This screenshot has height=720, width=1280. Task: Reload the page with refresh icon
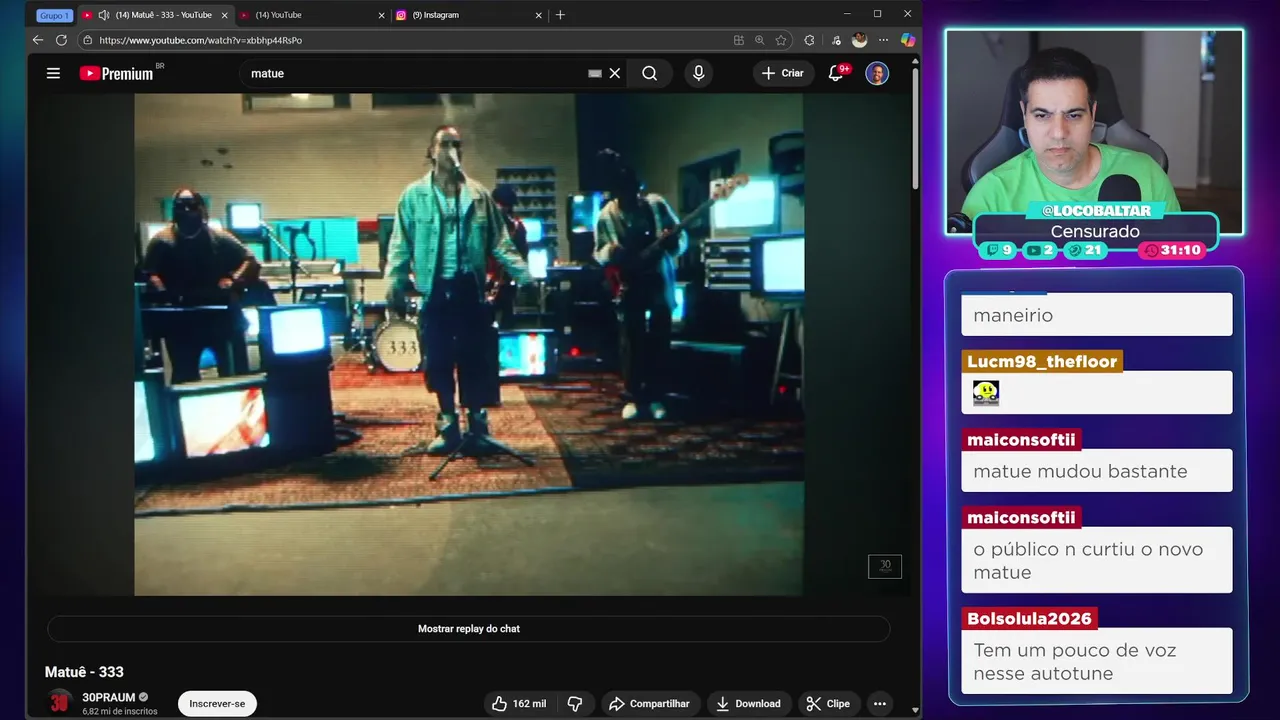pyautogui.click(x=61, y=40)
